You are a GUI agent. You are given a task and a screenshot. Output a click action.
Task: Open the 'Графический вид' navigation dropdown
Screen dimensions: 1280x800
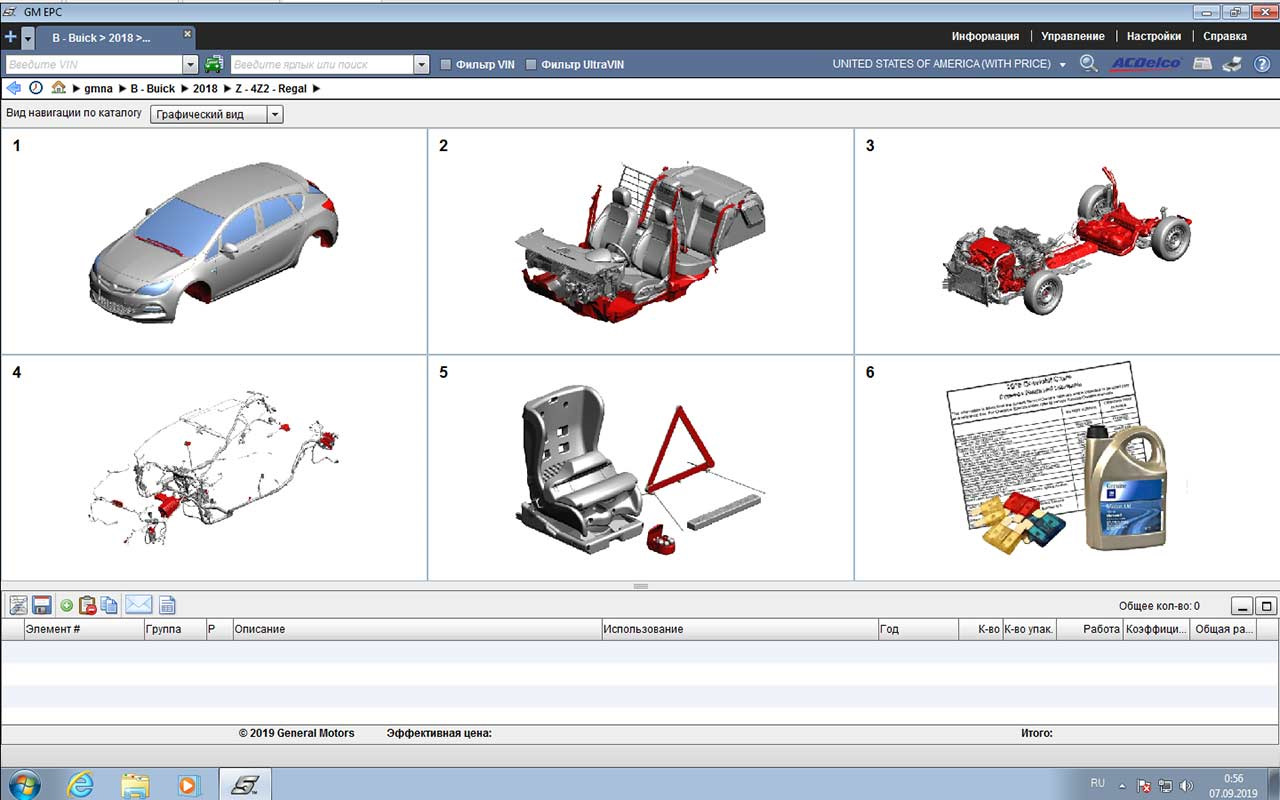pos(217,114)
